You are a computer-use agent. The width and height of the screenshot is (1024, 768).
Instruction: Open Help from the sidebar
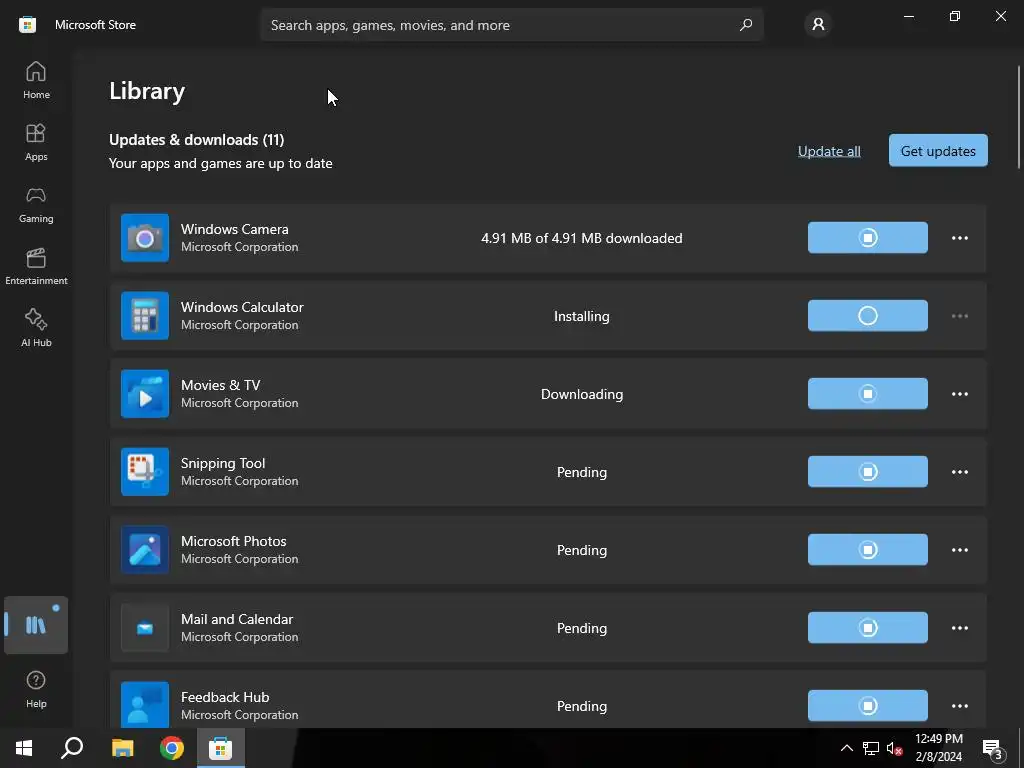pos(36,689)
